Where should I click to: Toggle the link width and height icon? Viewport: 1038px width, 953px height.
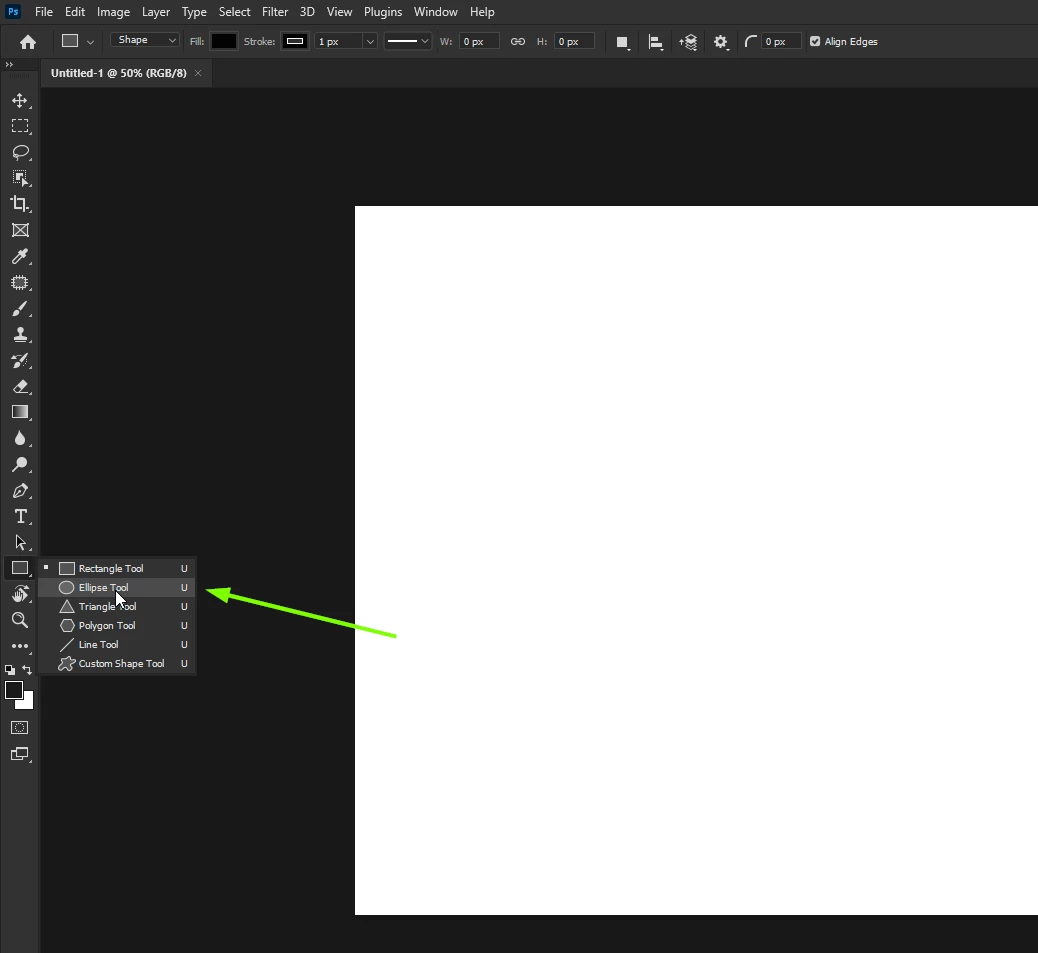tap(518, 41)
